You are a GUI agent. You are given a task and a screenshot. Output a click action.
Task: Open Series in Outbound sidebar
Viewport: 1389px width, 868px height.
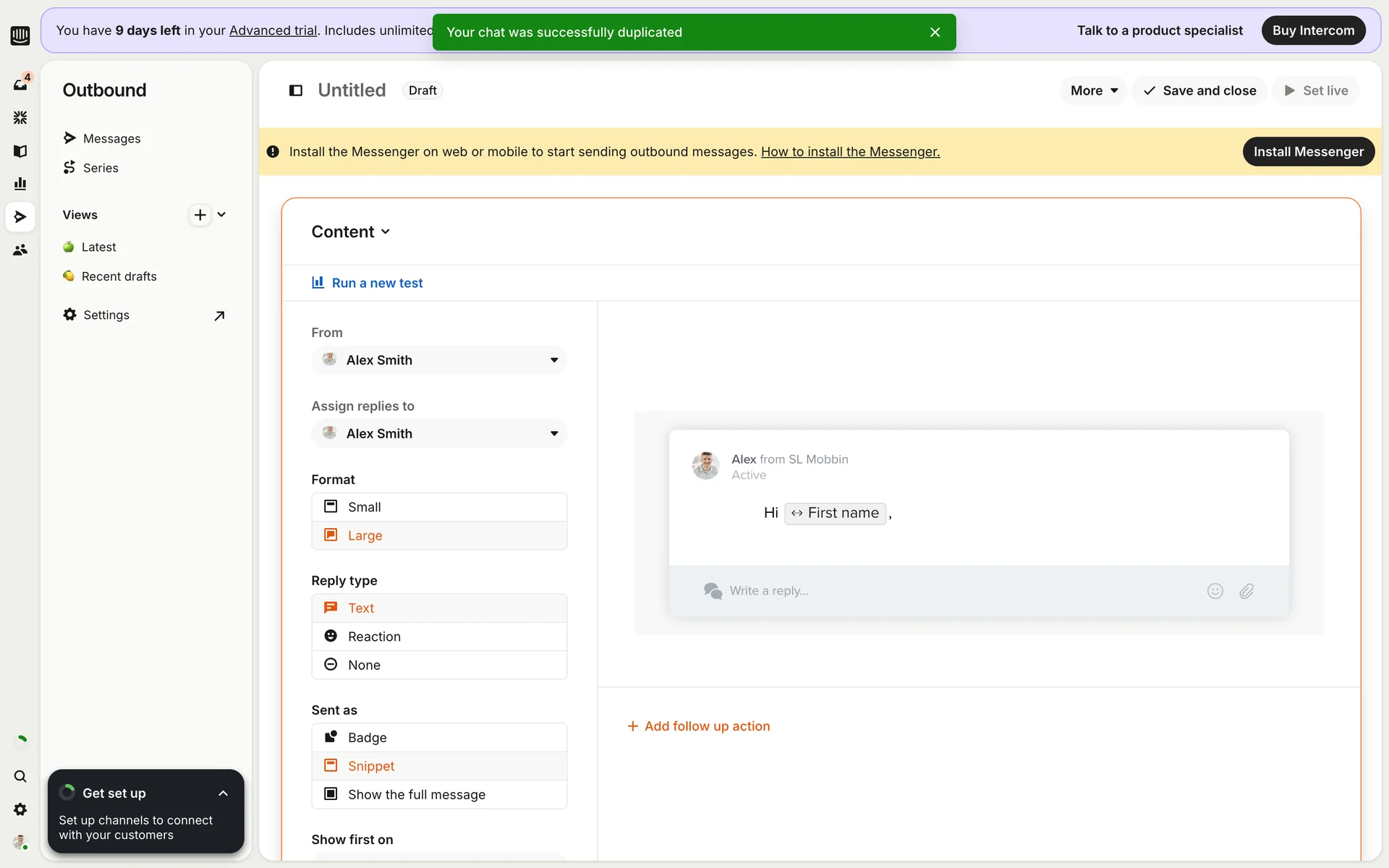click(101, 168)
